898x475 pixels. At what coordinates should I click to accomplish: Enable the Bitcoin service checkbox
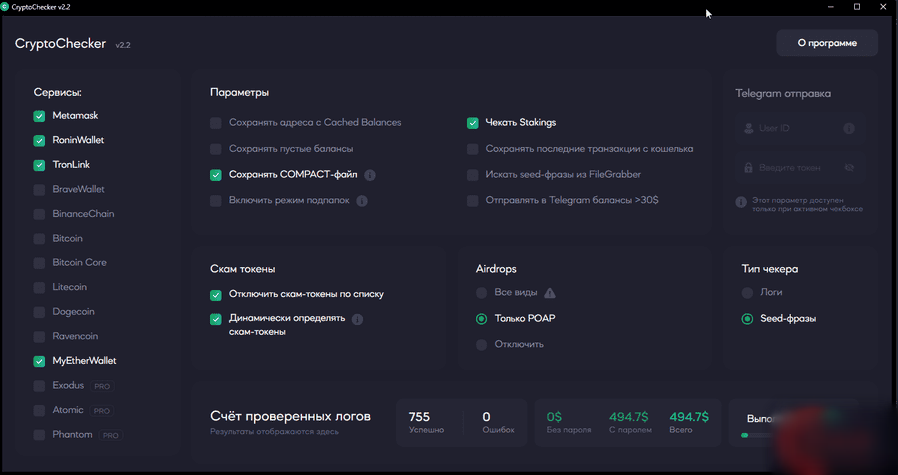(39, 238)
